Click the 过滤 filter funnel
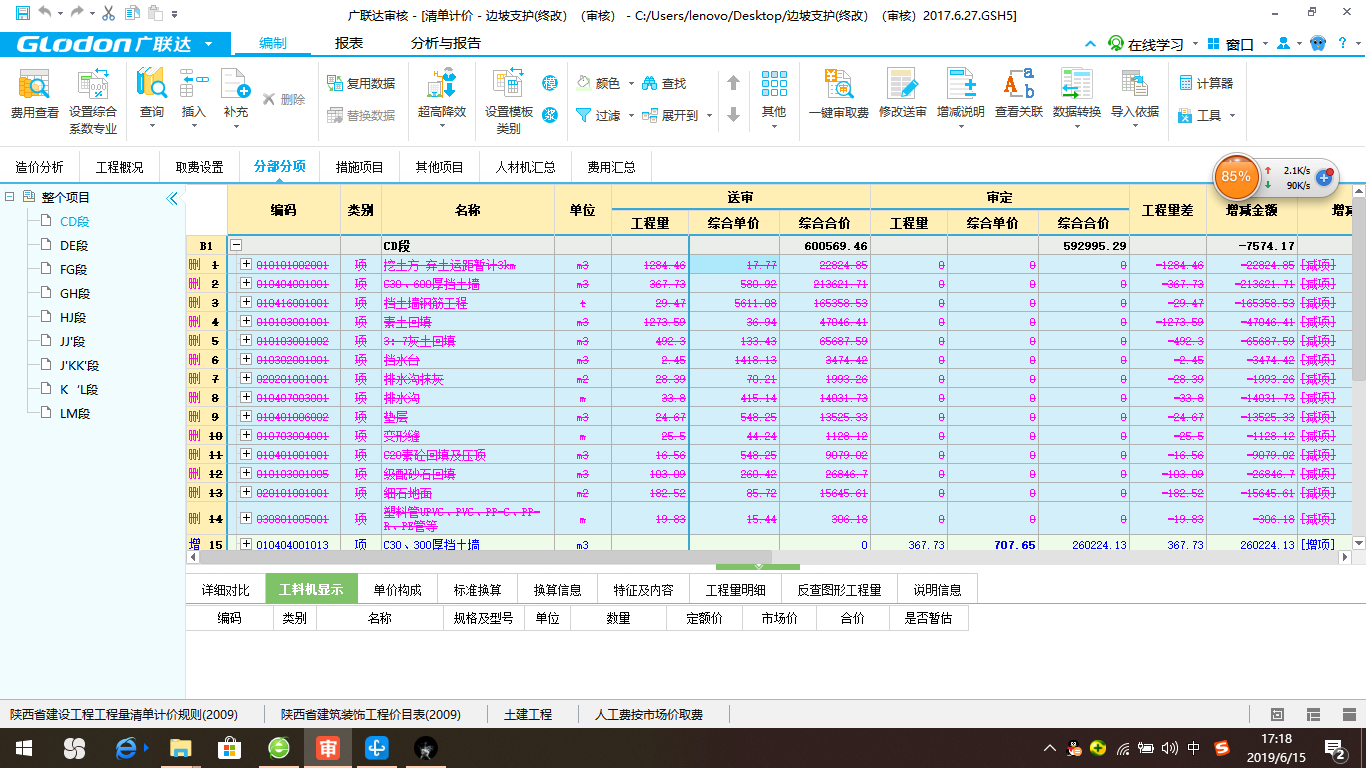 coord(605,115)
